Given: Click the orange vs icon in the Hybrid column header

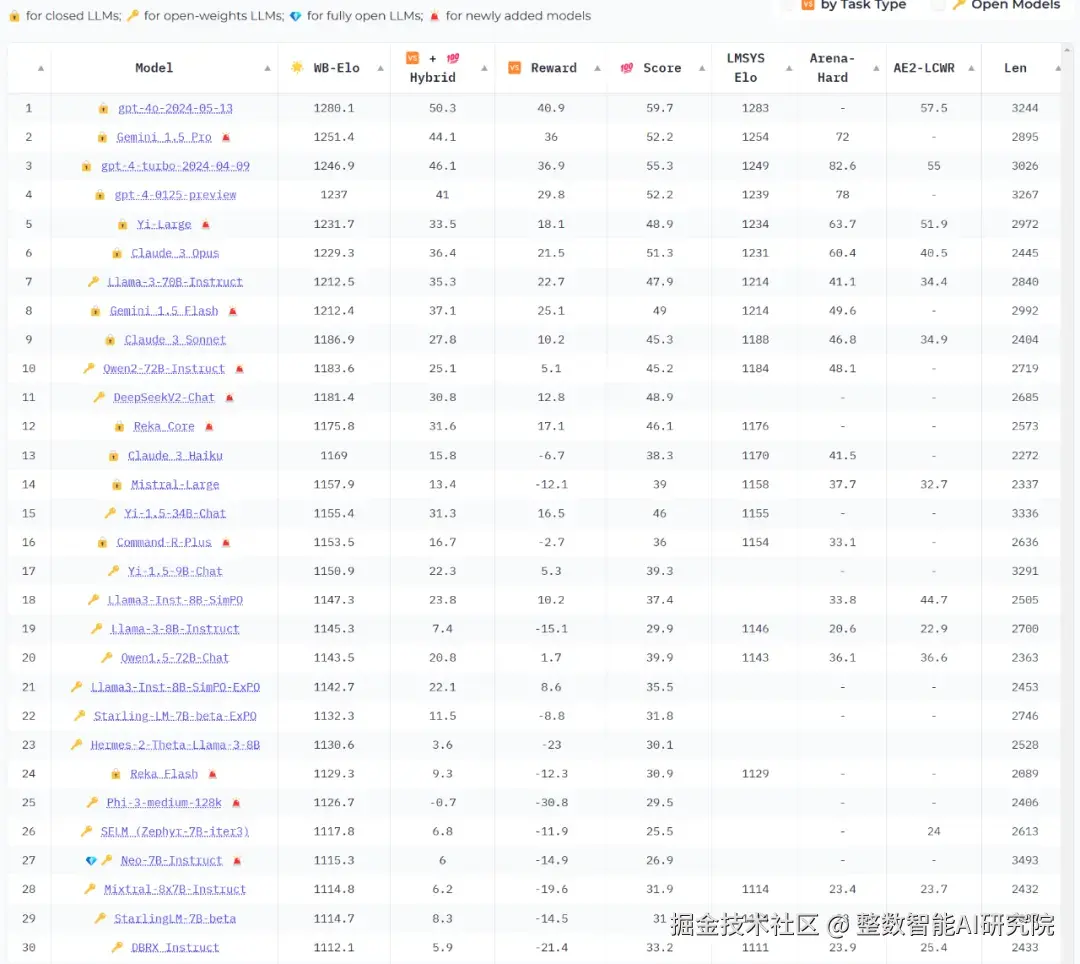Looking at the screenshot, I should click(412, 59).
